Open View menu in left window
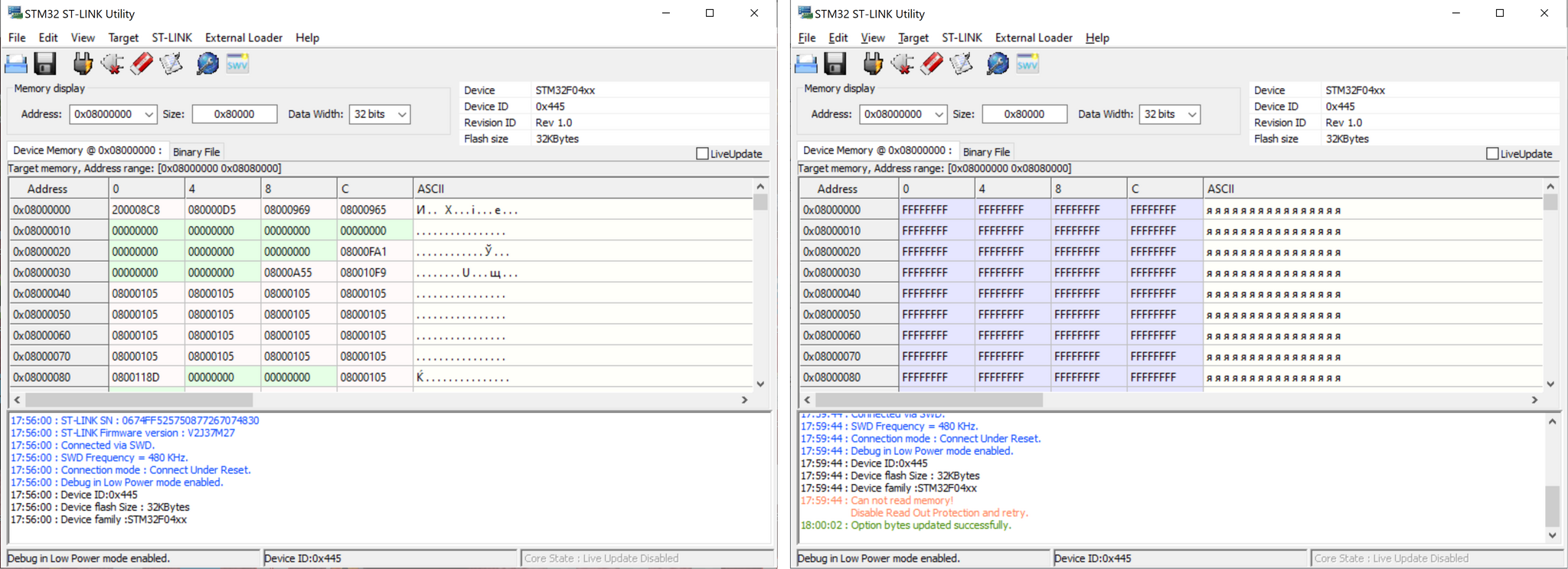 pos(83,38)
